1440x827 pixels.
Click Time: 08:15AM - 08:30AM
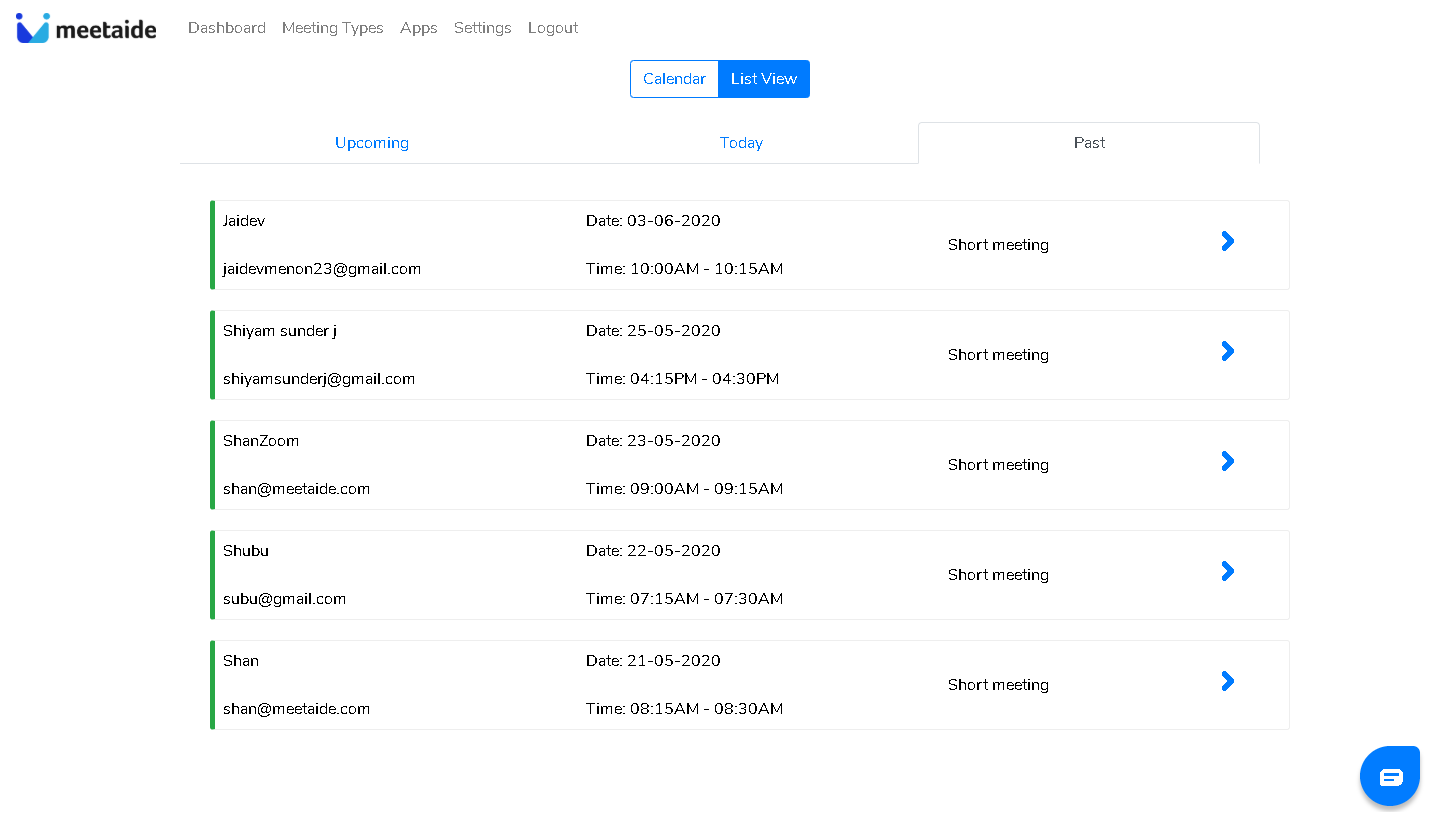(x=685, y=709)
